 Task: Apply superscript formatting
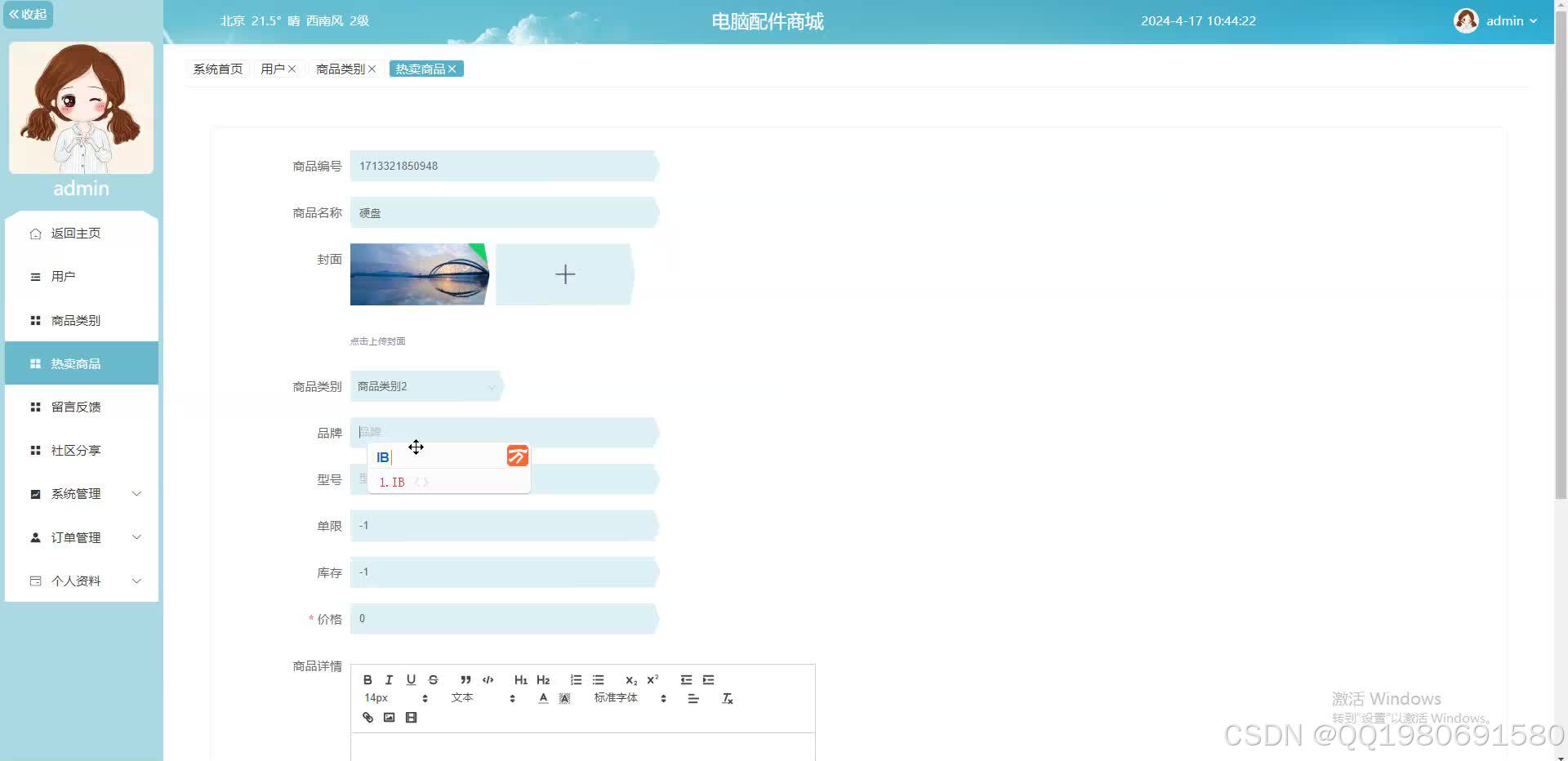[653, 679]
